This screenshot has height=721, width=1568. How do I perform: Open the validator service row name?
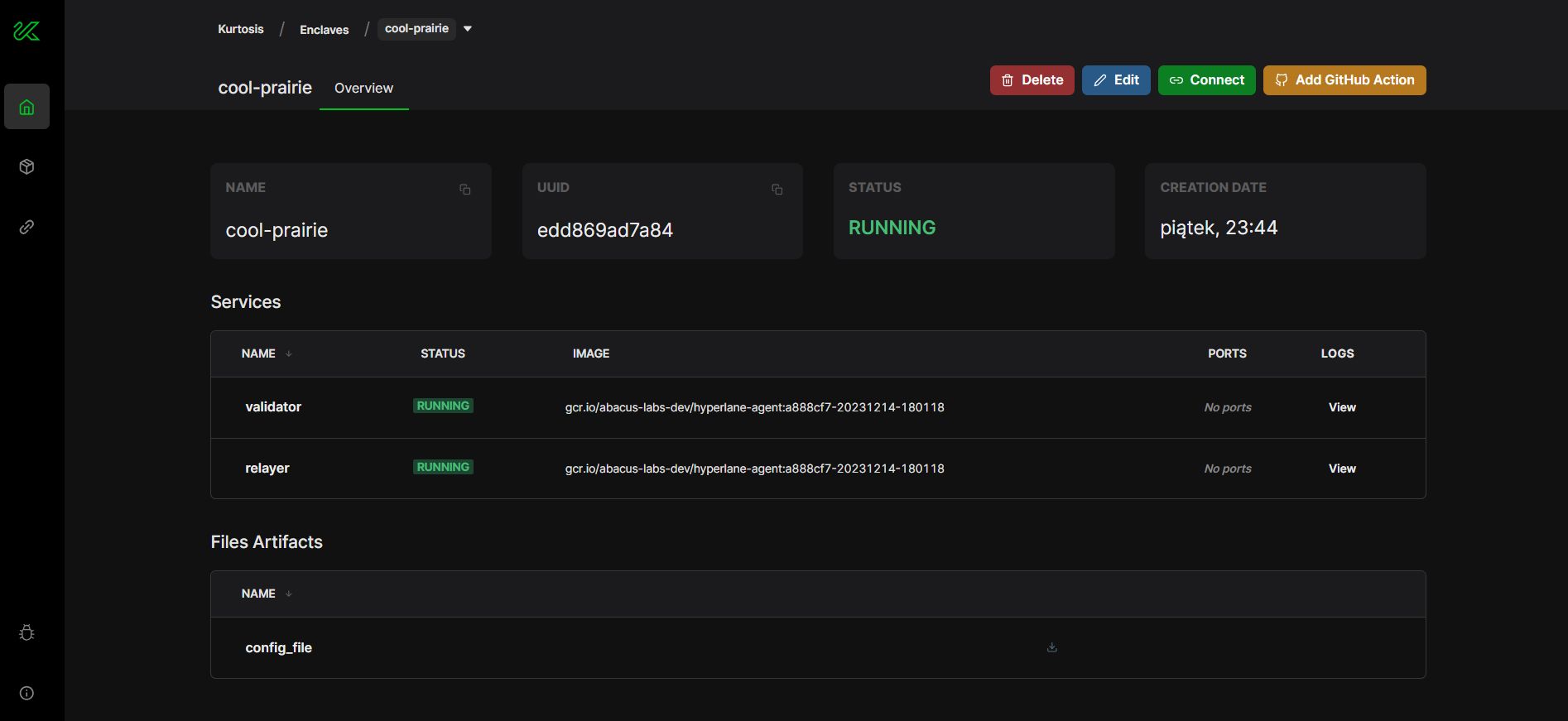click(x=273, y=407)
